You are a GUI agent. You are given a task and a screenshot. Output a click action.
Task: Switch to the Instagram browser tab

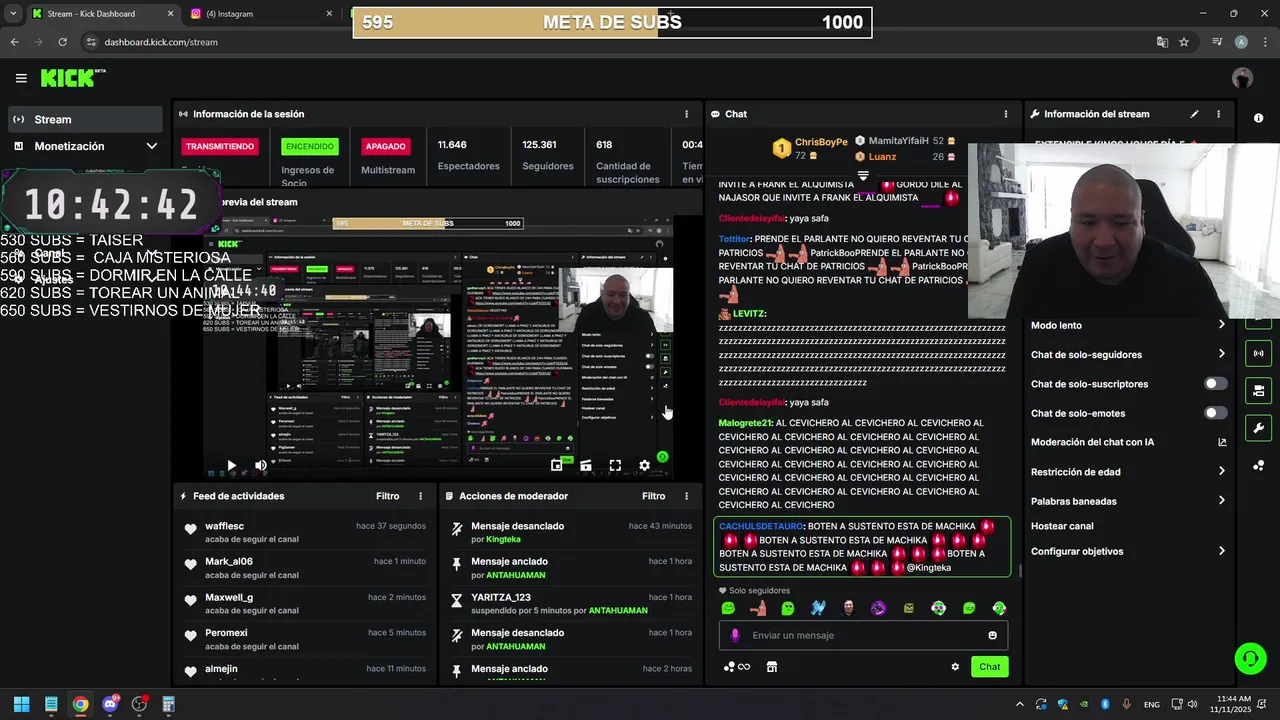coord(262,14)
